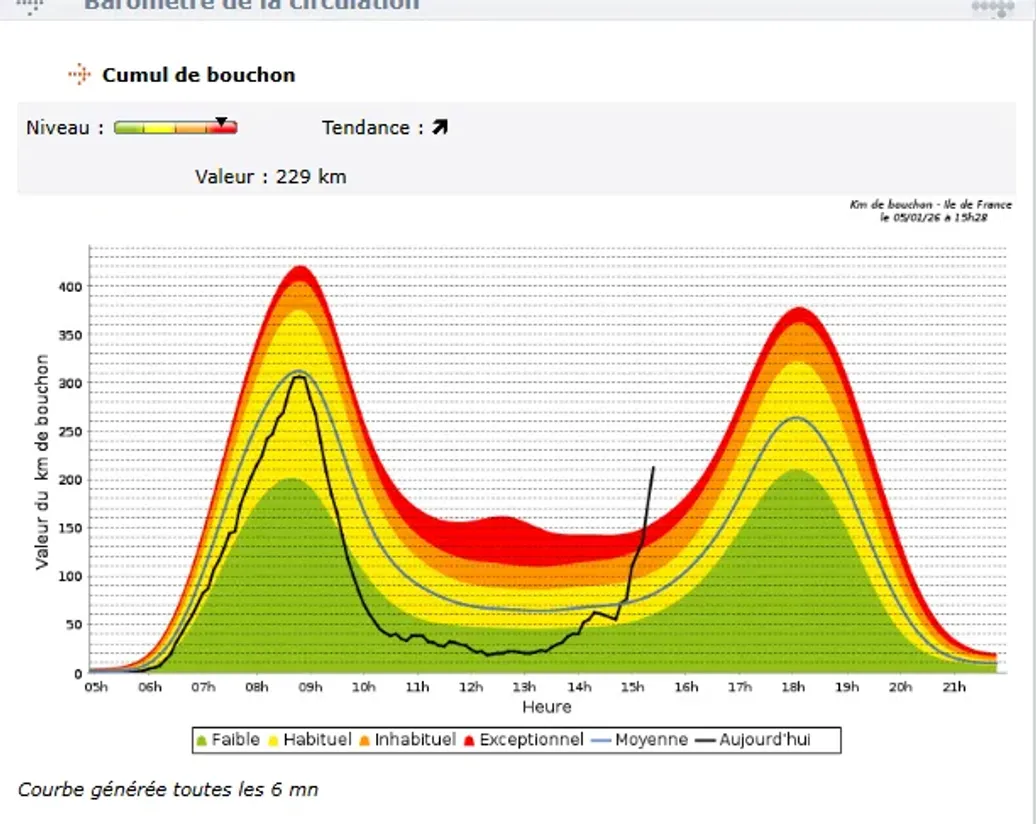Click the Courbe générée toutes les 6 mn note
Viewport: 1036px width, 824px height.
tap(168, 790)
